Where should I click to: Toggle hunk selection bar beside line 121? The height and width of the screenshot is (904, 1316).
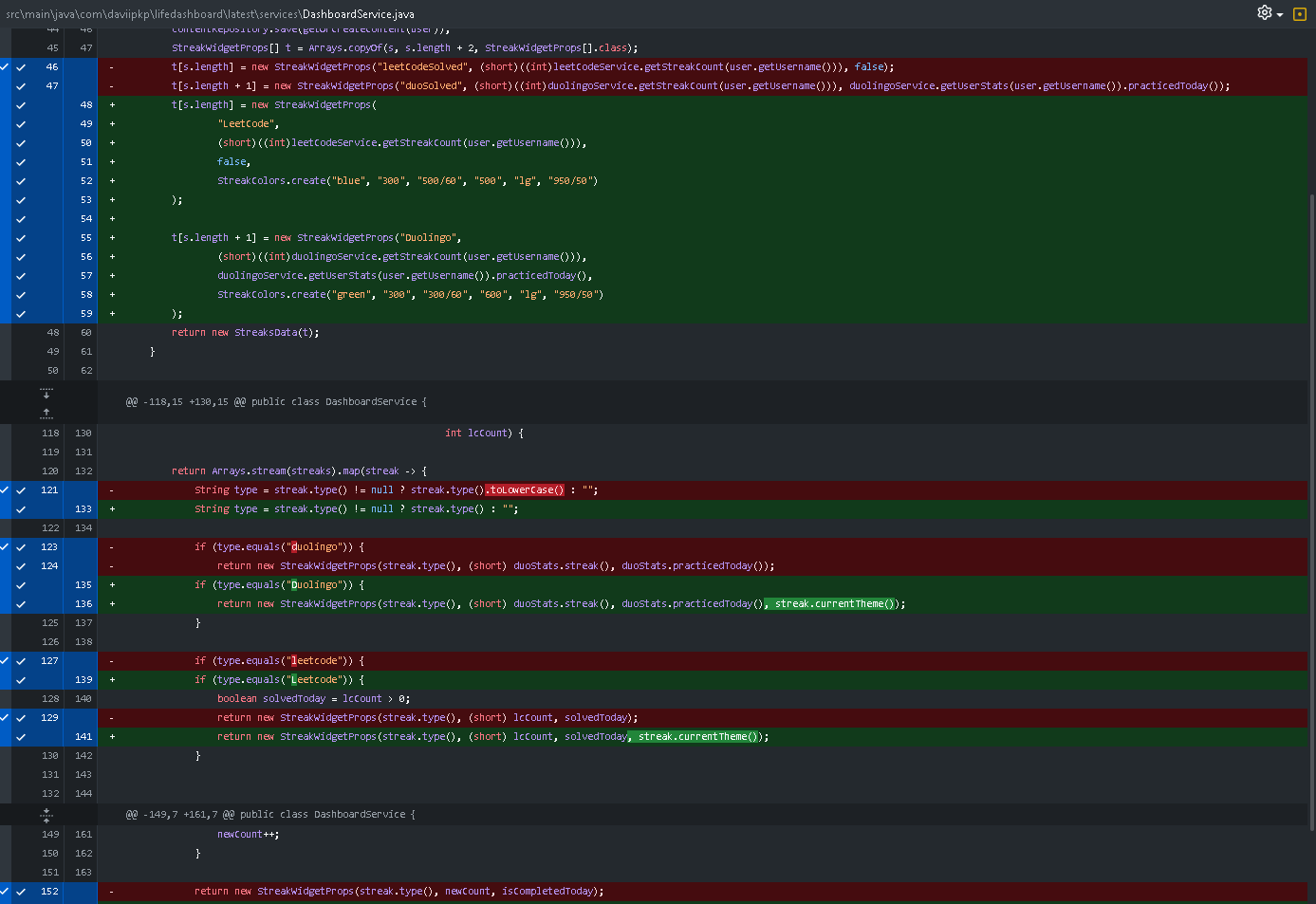pyautogui.click(x=5, y=490)
